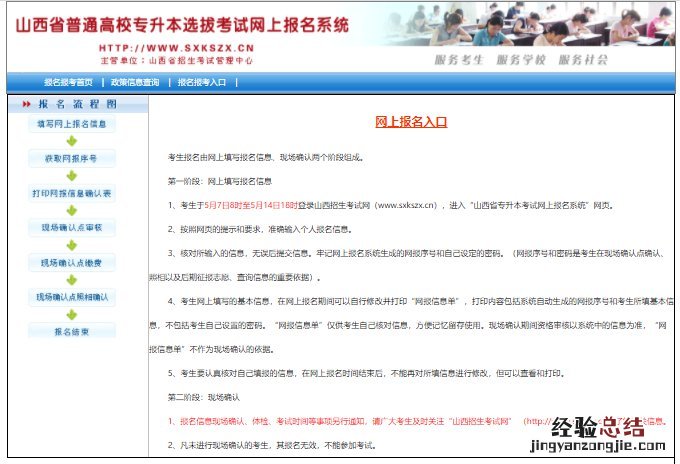Image resolution: width=680 pixels, height=464 pixels.
Task: Click the 填写网上报名信息 step button
Action: coord(72,124)
